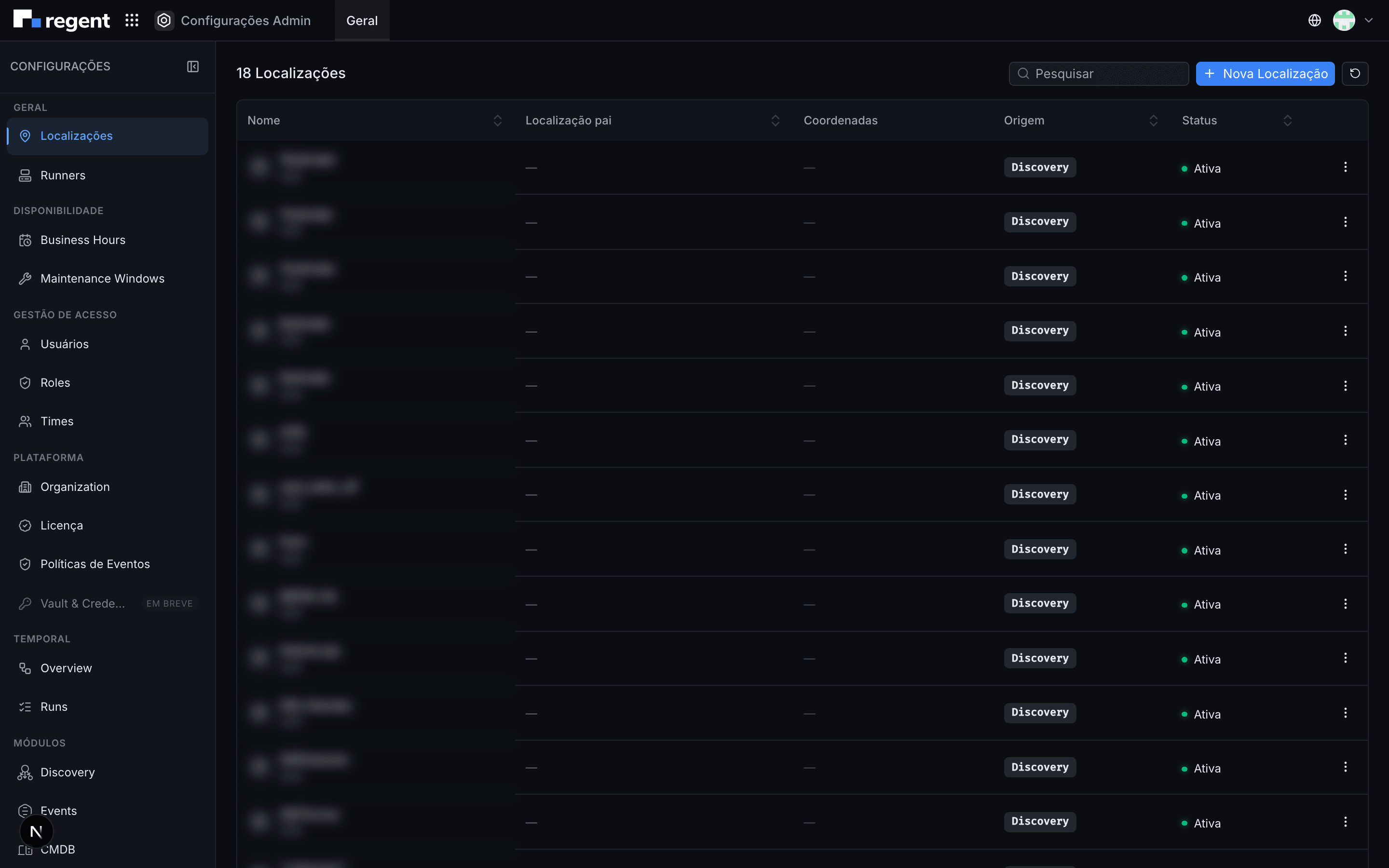
Task: Click the Usuários person icon
Action: coord(25,344)
